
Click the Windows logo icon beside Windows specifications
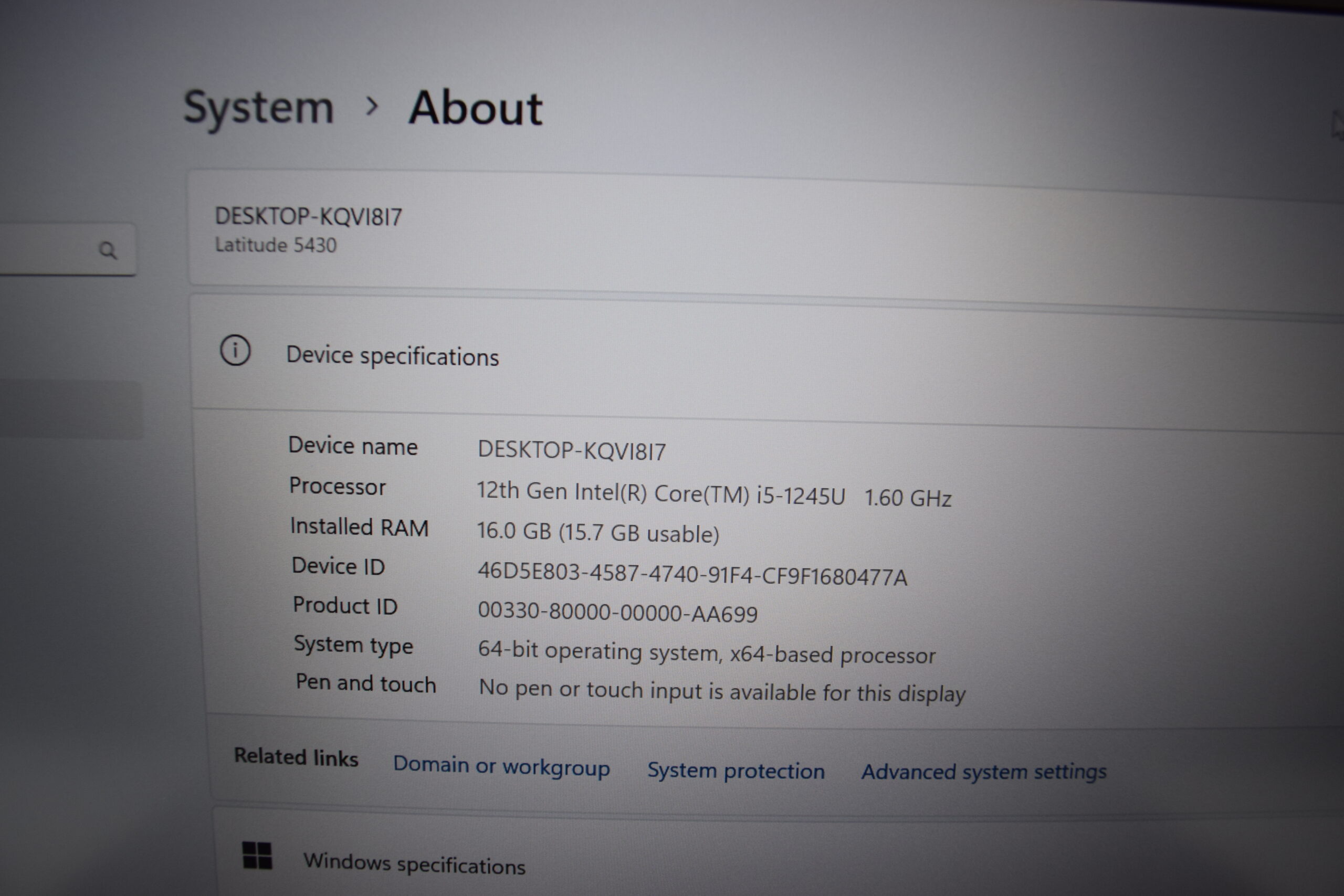click(x=257, y=856)
